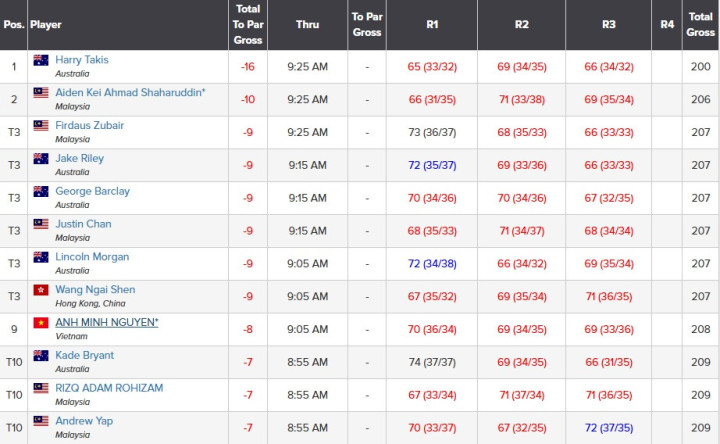Click Malaysian flag beside Aiden Kei Ahmad Shaharuddin

pyautogui.click(x=41, y=93)
